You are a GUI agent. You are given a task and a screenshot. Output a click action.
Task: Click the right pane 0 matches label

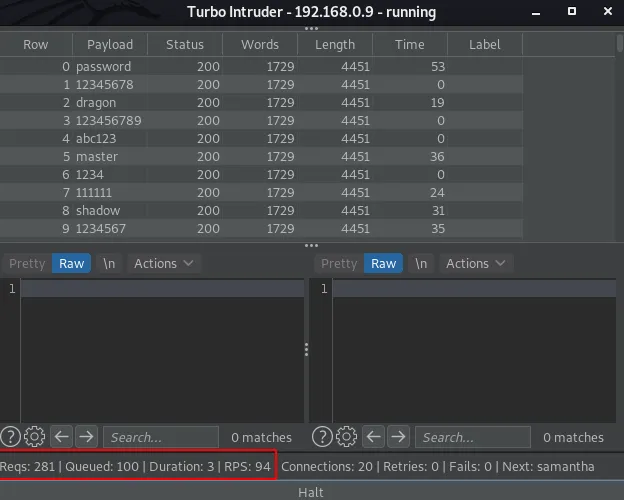(x=573, y=438)
